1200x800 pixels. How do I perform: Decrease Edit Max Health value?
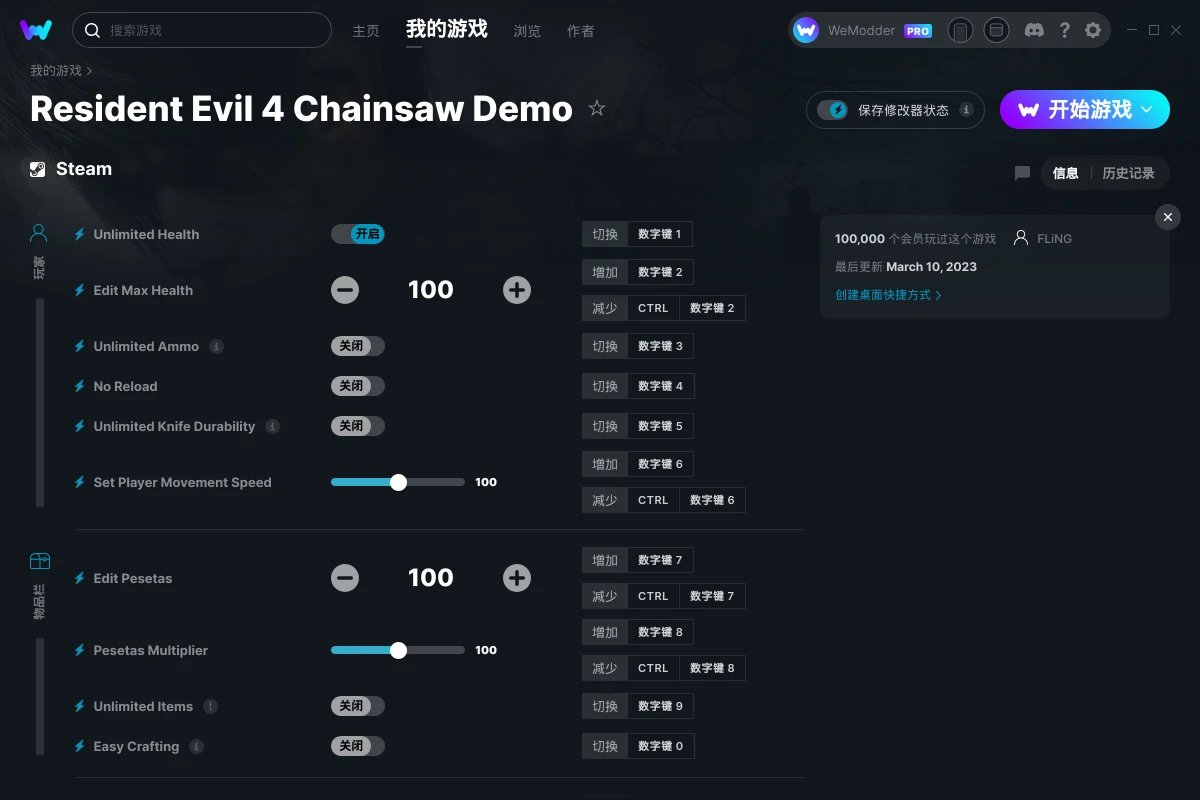point(345,290)
